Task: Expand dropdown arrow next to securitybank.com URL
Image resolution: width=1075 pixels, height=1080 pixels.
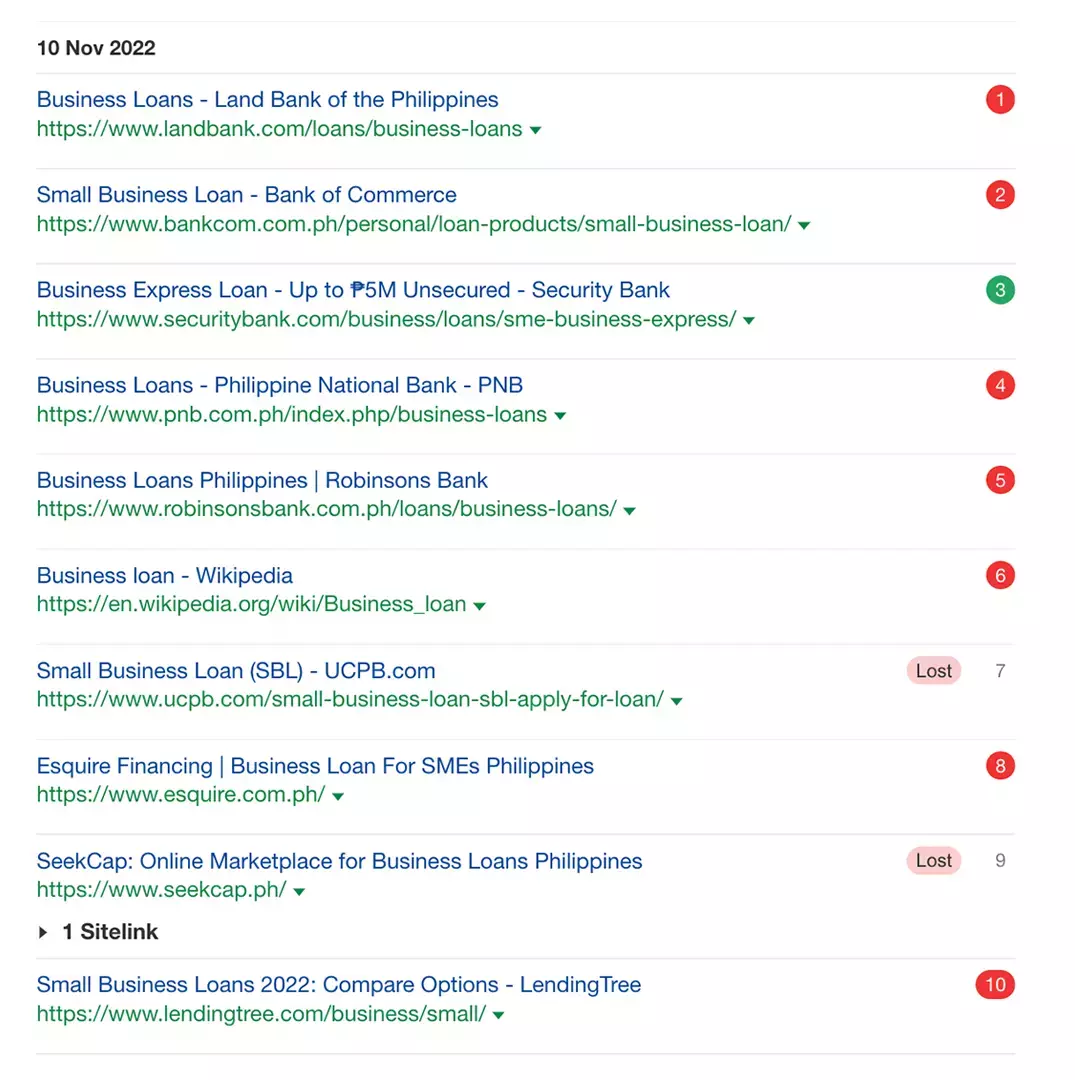Action: 749,320
